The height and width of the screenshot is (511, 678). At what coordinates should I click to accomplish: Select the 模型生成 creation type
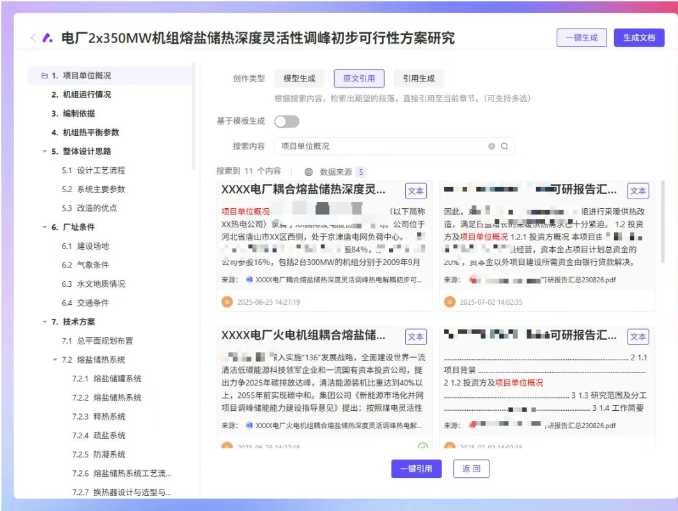point(299,78)
